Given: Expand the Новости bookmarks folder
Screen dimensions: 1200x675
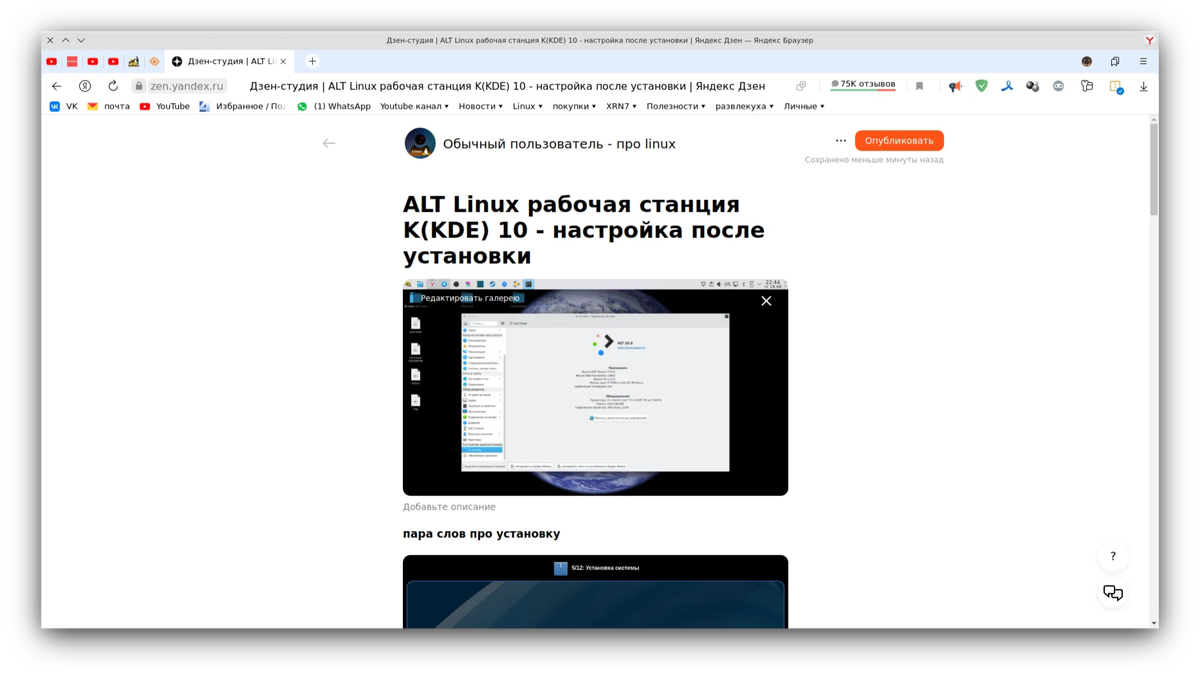Looking at the screenshot, I should pyautogui.click(x=480, y=106).
